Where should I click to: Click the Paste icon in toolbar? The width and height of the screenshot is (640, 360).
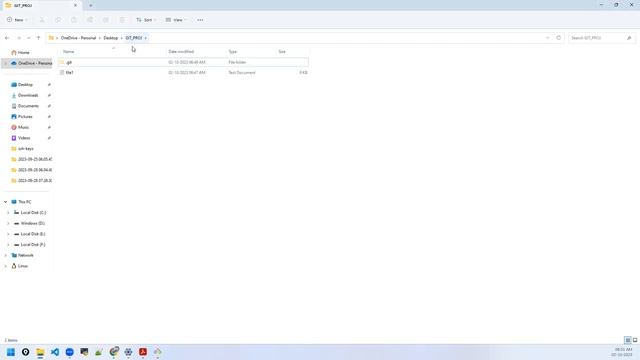tap(74, 20)
